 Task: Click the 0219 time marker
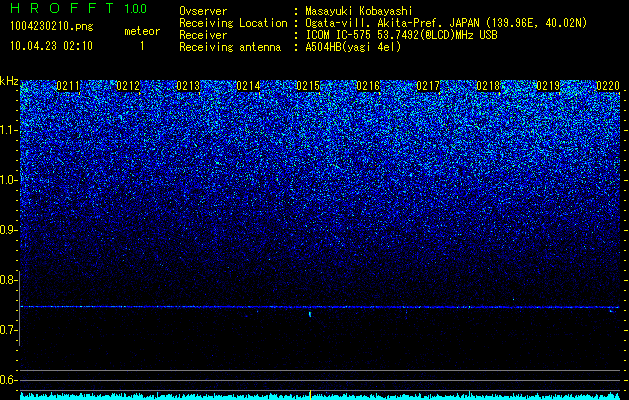click(x=548, y=85)
